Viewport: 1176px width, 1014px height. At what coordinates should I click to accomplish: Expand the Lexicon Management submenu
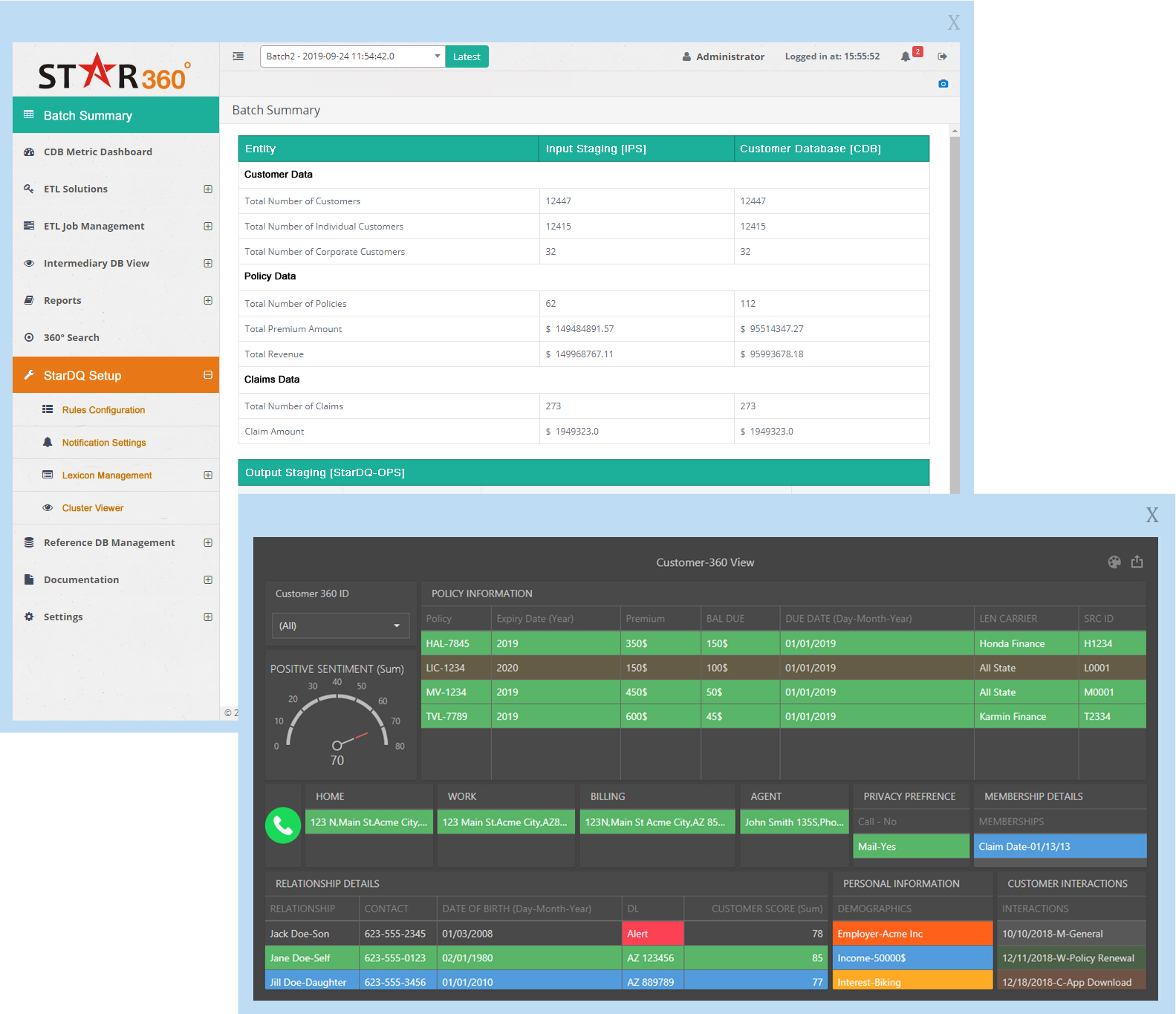tap(208, 475)
